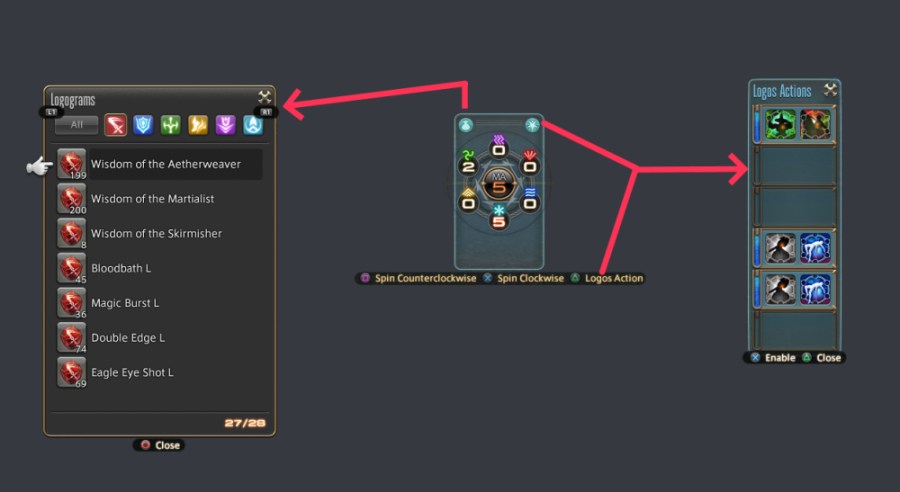900x492 pixels.
Task: Click the Spin Clockwise hint
Action: pos(523,278)
